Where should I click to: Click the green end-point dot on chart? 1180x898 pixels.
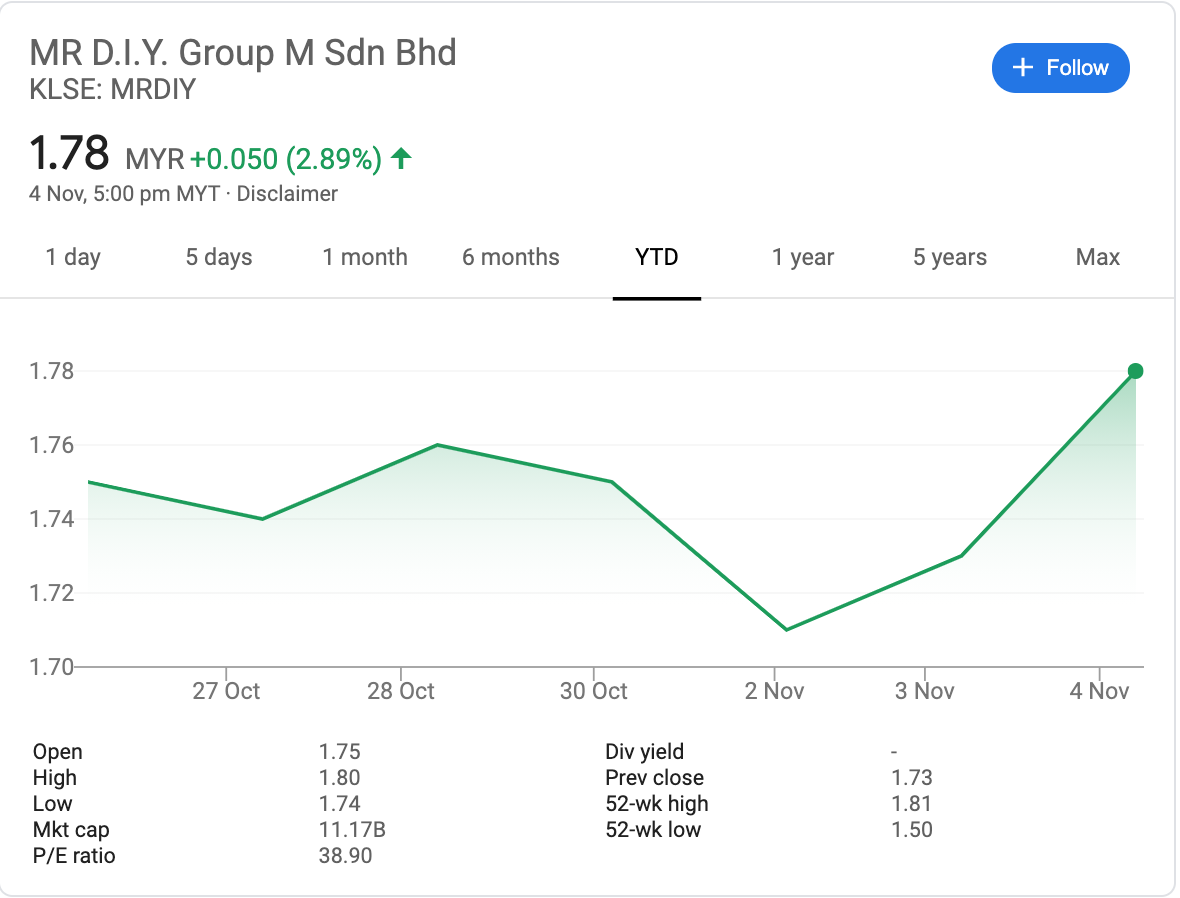1135,371
